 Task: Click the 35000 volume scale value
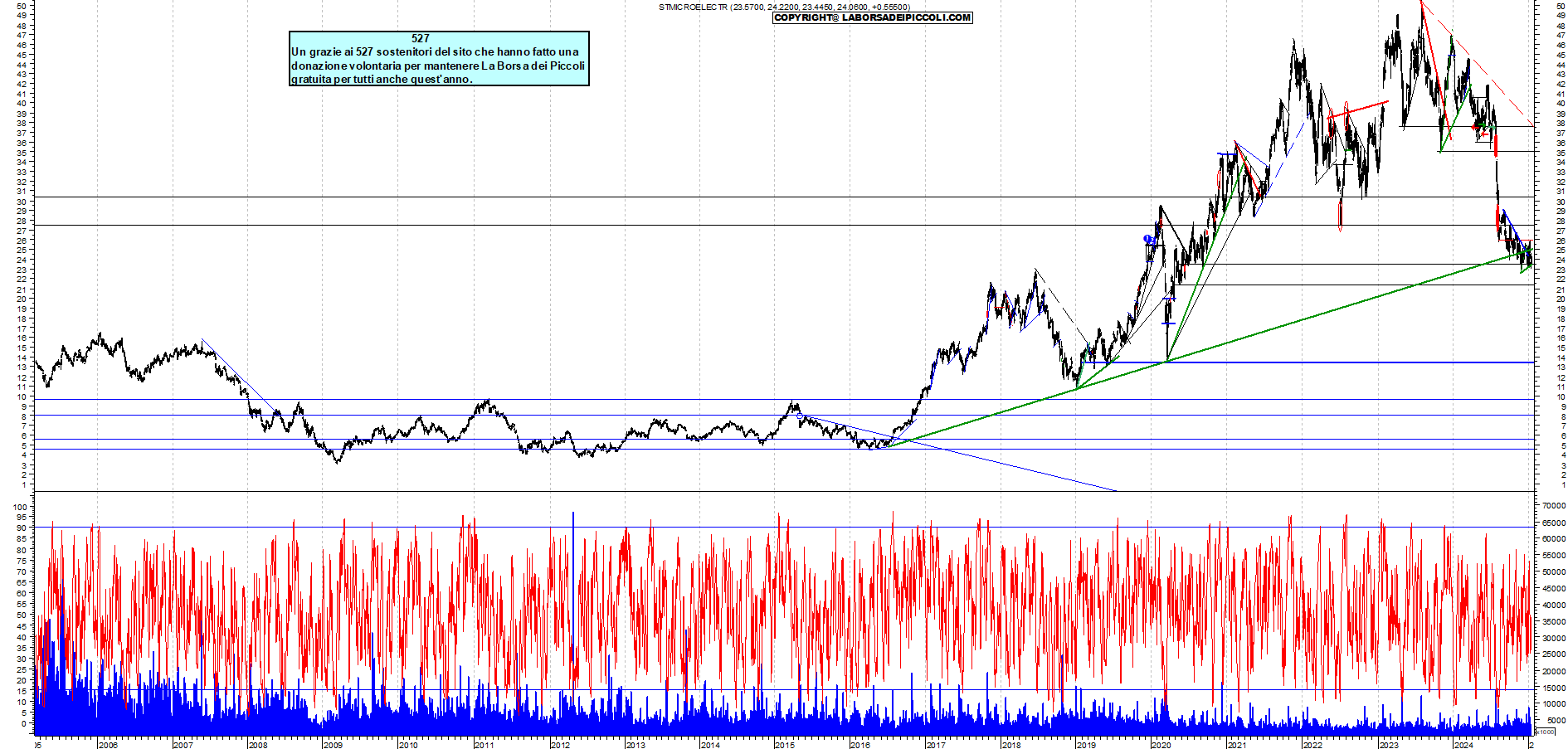tap(1553, 621)
